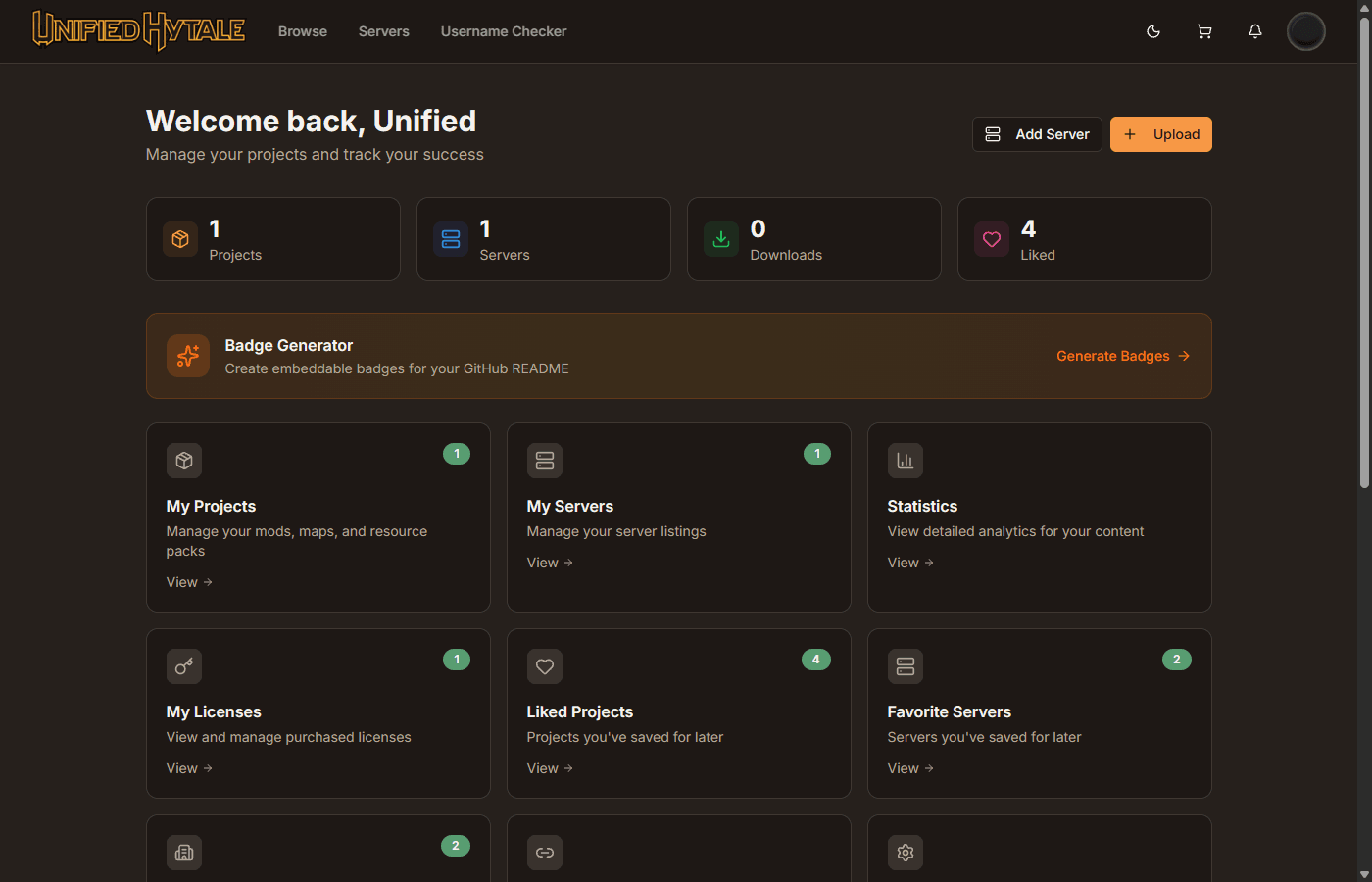Toggle dark mode with the moon icon
This screenshot has height=882, width=1372.
coord(1153,31)
